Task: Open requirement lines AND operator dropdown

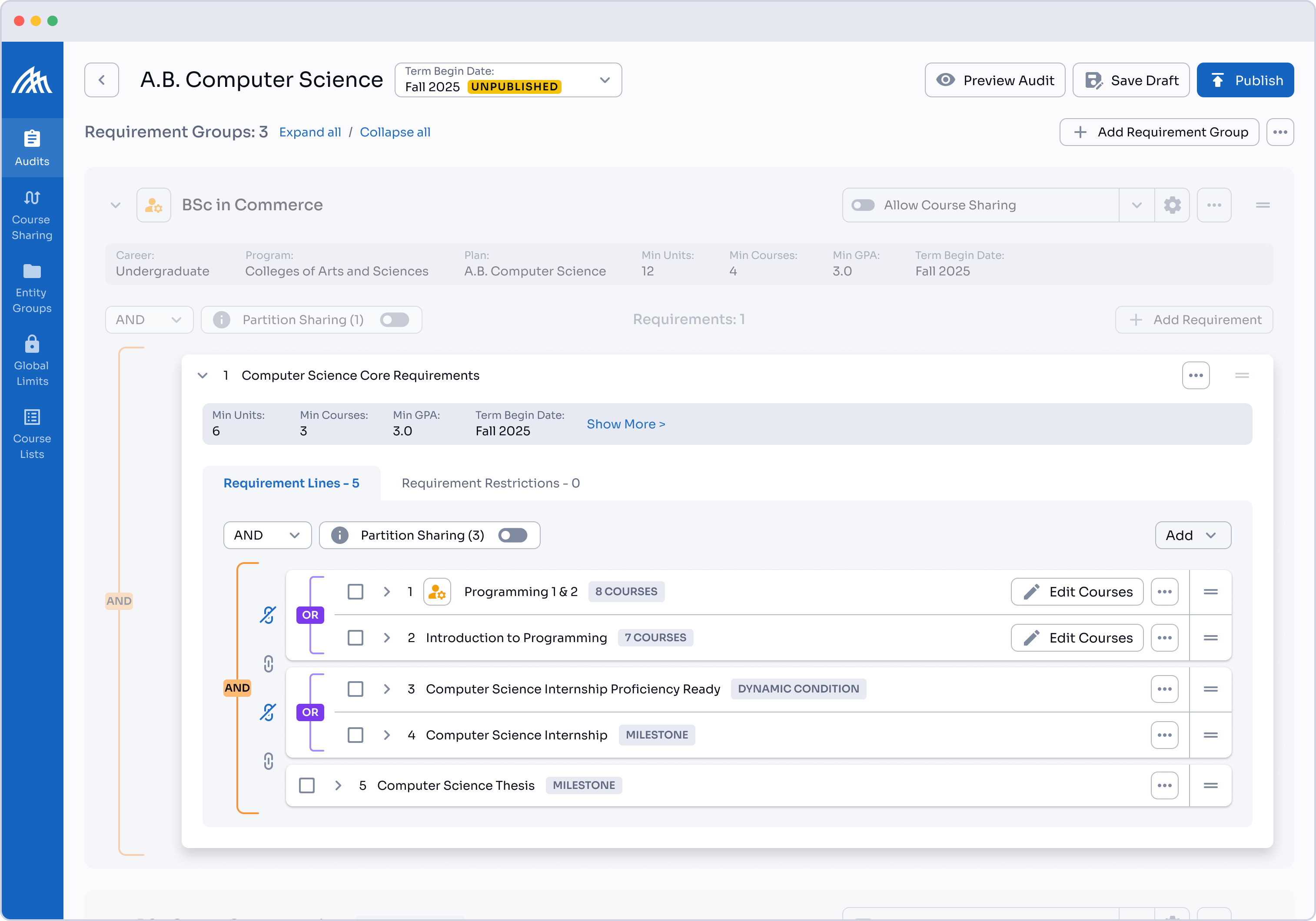Action: (267, 536)
